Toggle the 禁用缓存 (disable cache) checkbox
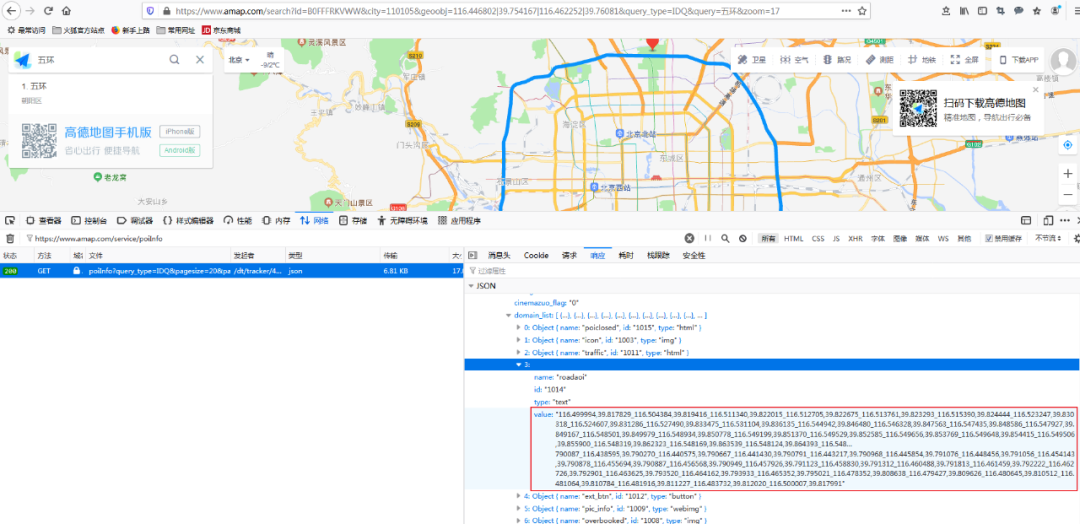The image size is (1080, 524). 988,239
